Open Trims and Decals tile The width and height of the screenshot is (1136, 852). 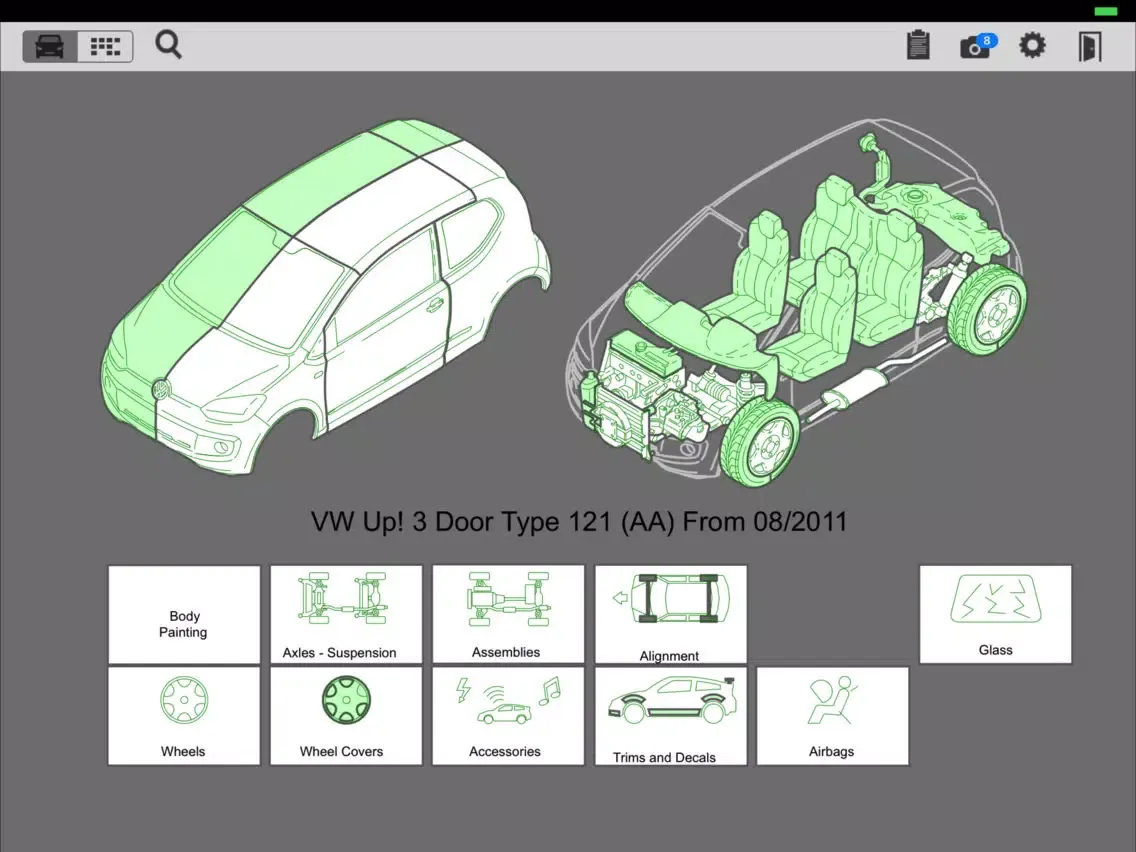click(671, 716)
